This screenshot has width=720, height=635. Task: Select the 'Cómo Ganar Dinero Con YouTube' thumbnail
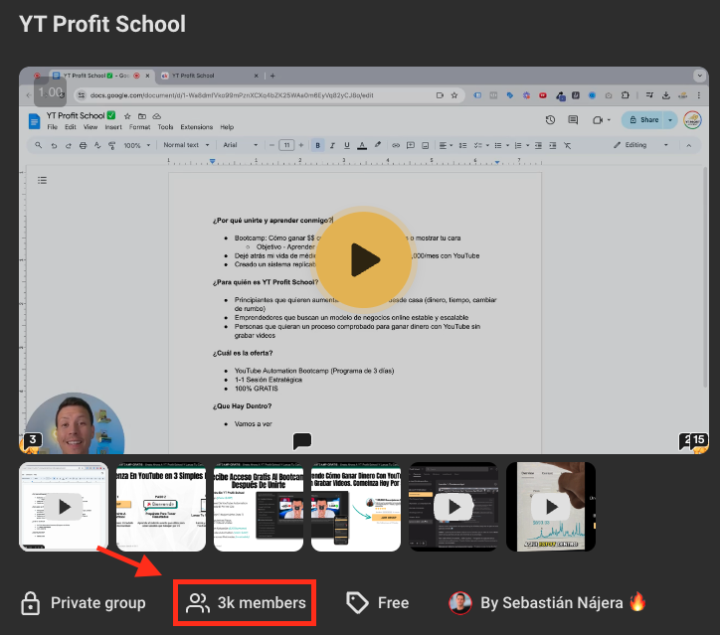point(356,506)
